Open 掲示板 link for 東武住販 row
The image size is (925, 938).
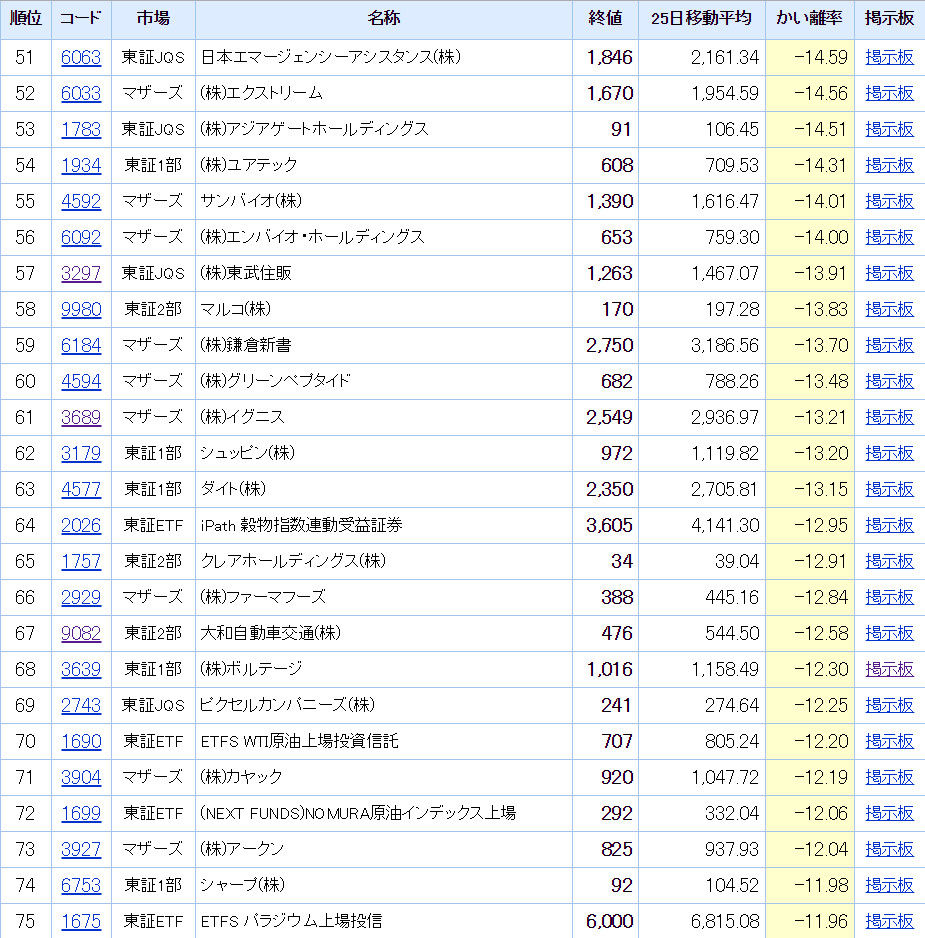pyautogui.click(x=889, y=273)
